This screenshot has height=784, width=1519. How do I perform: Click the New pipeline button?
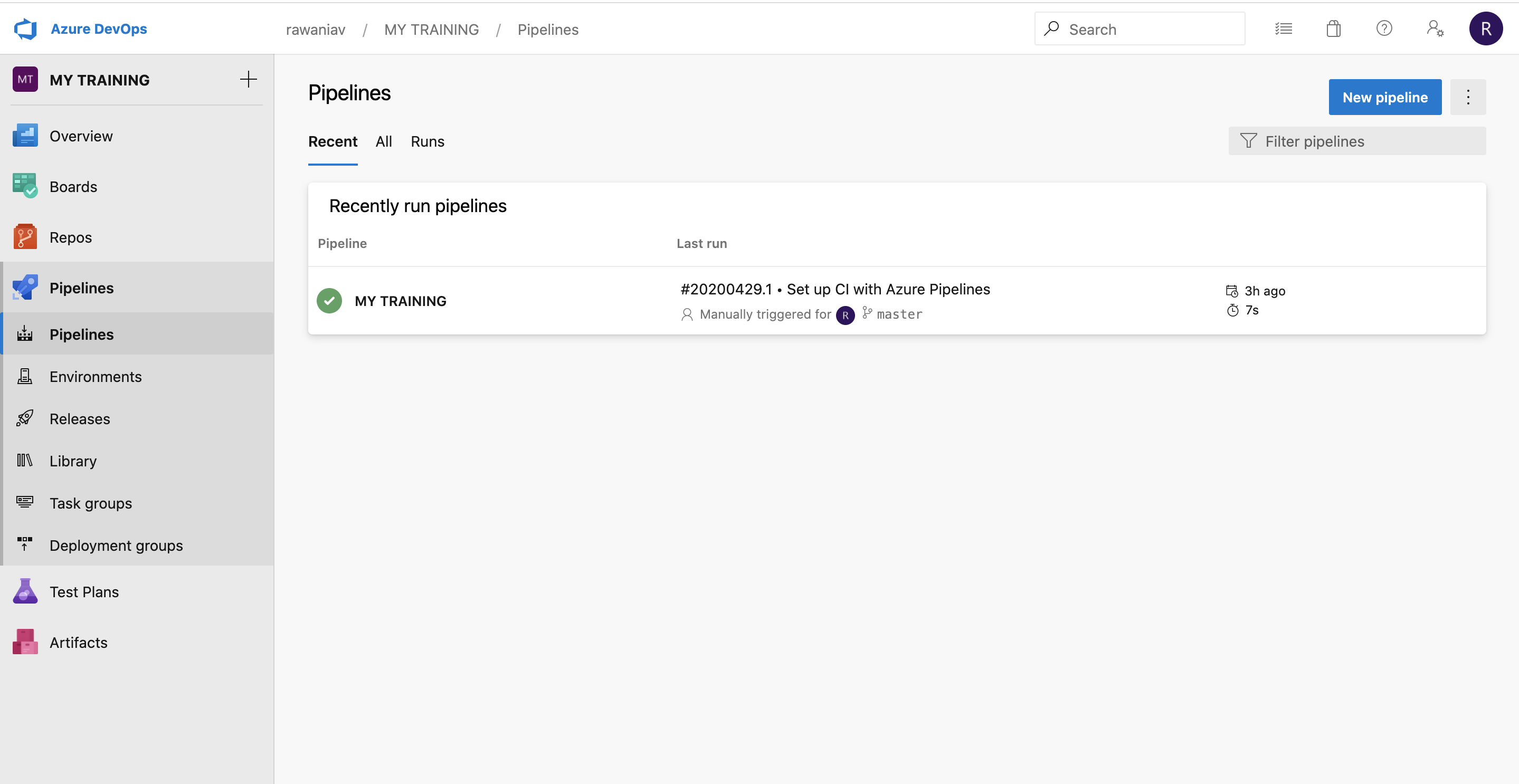pyautogui.click(x=1384, y=97)
